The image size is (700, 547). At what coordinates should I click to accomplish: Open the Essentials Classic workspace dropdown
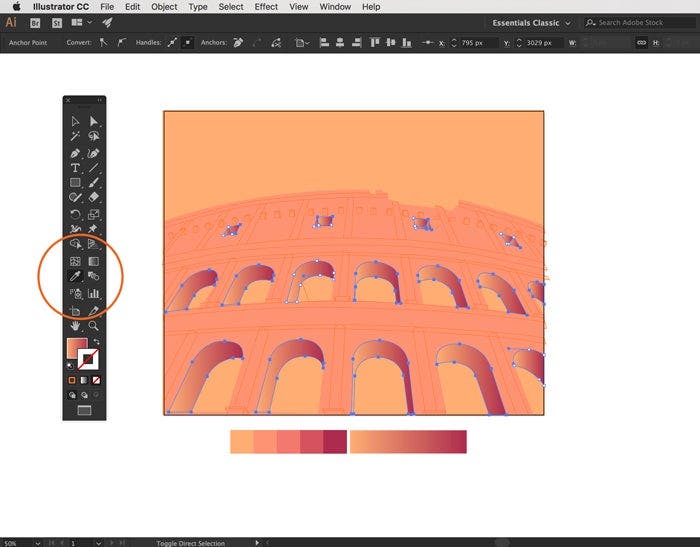532,22
